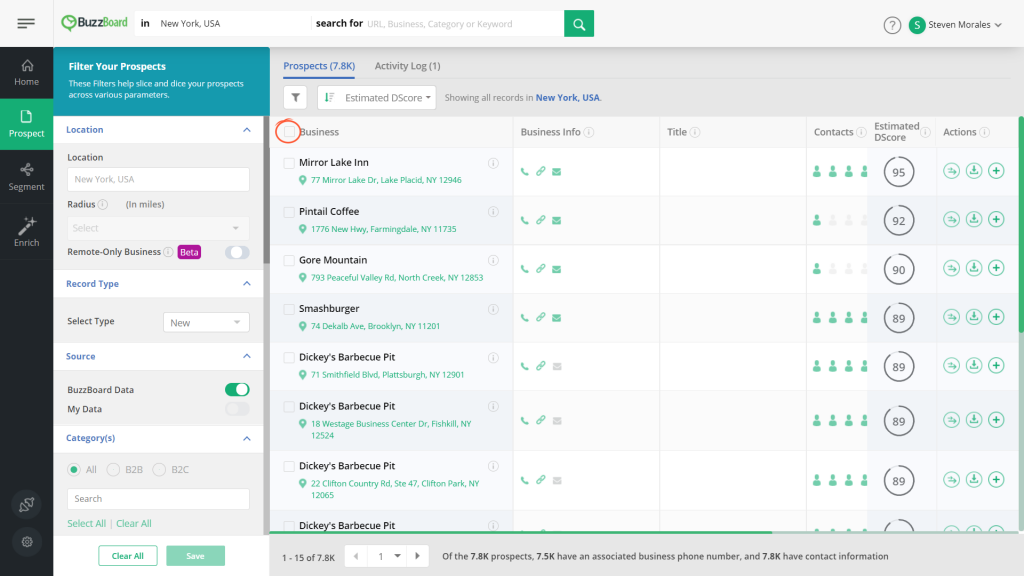Click the Smashburger phone icon
This screenshot has width=1024, height=576.
524,317
